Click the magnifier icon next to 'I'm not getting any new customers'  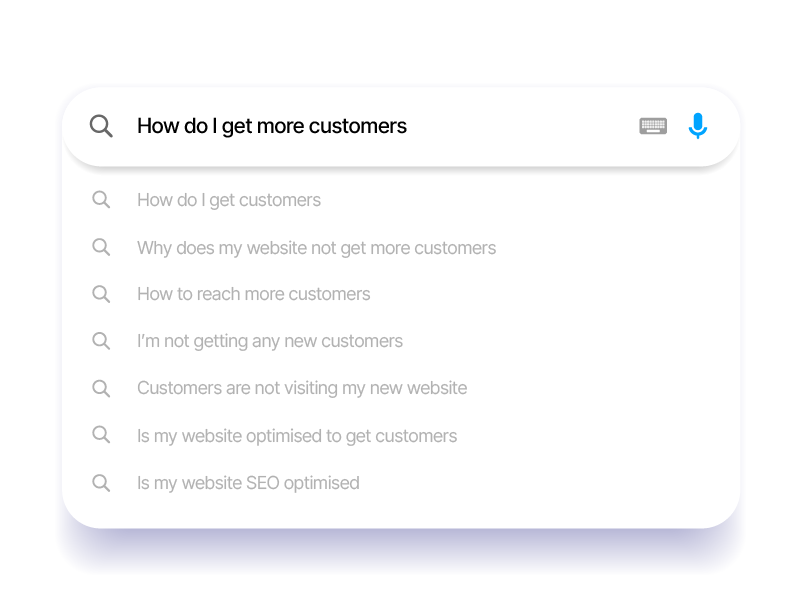101,341
